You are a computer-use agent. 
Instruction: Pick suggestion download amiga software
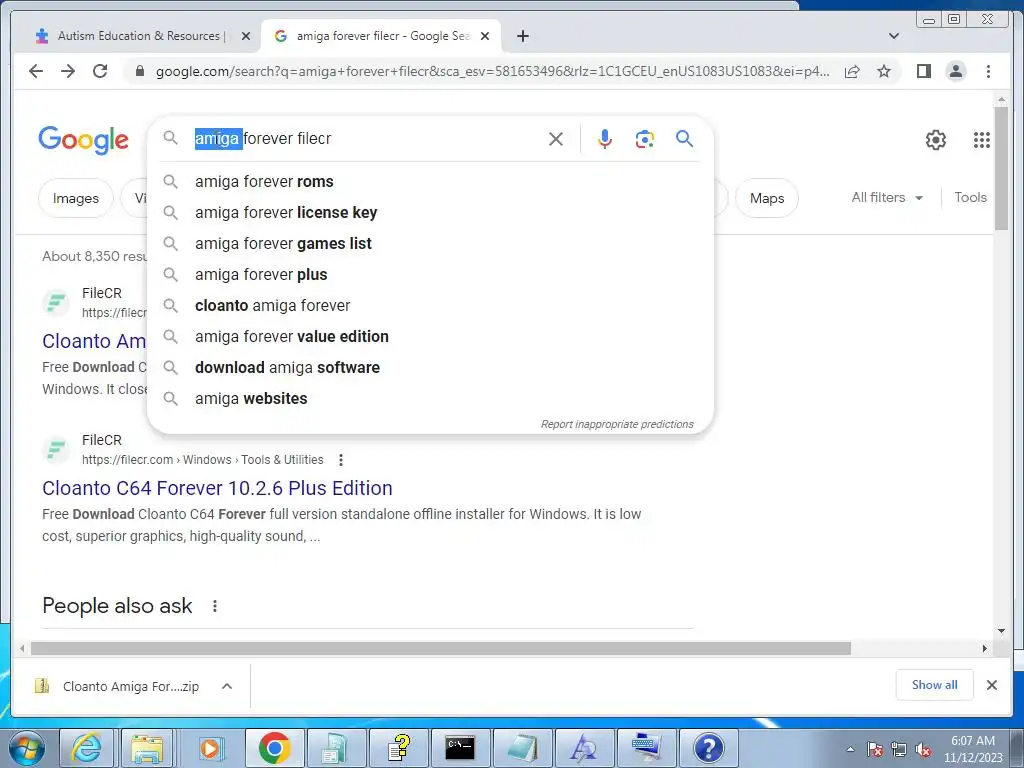click(430, 368)
